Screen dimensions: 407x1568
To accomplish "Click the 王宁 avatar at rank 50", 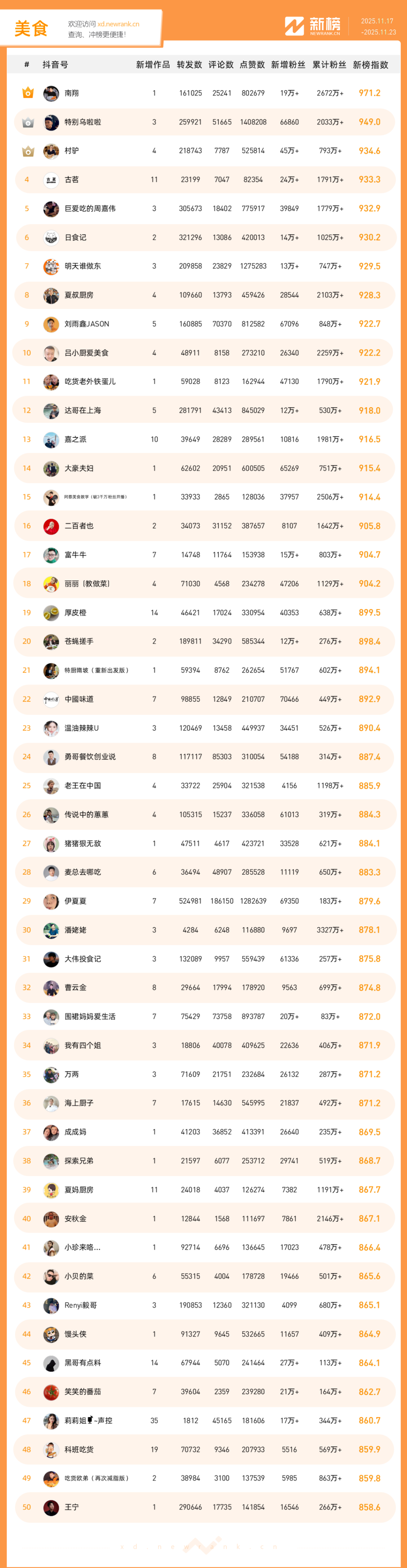I will 51,1507.
